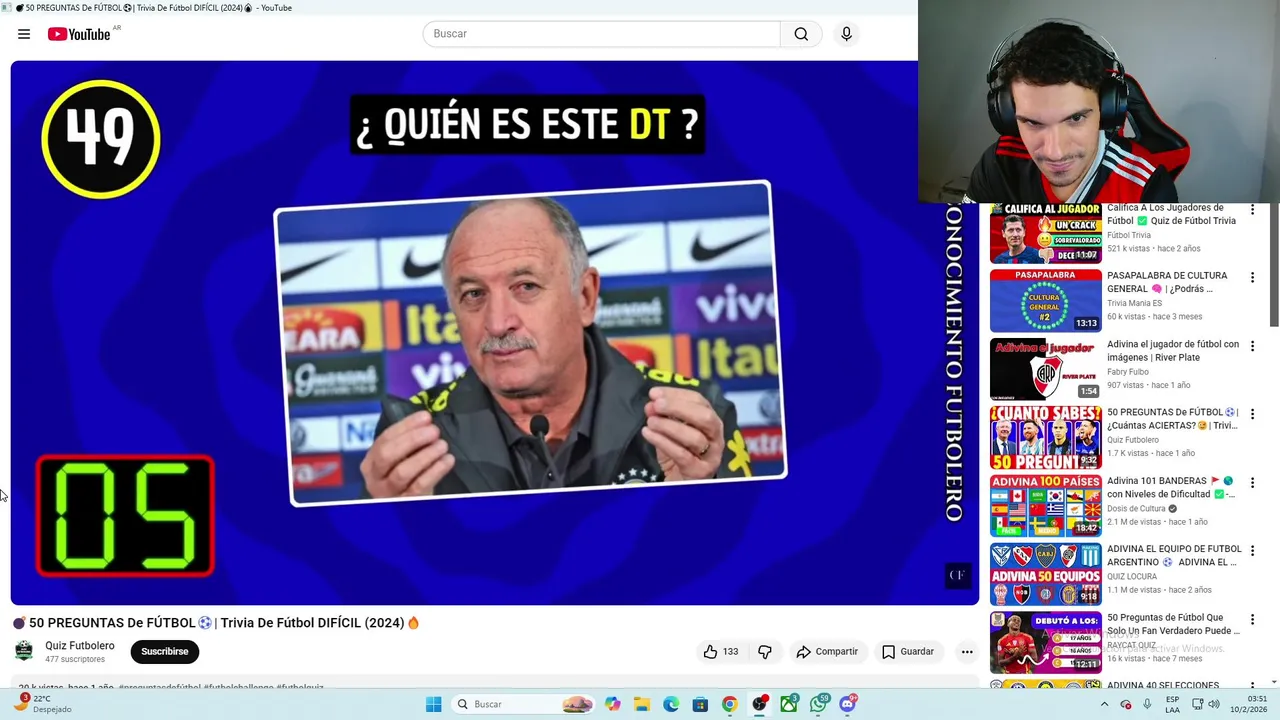Click channel name 'QUIZ LOCURA' in sidebar

tap(1132, 577)
